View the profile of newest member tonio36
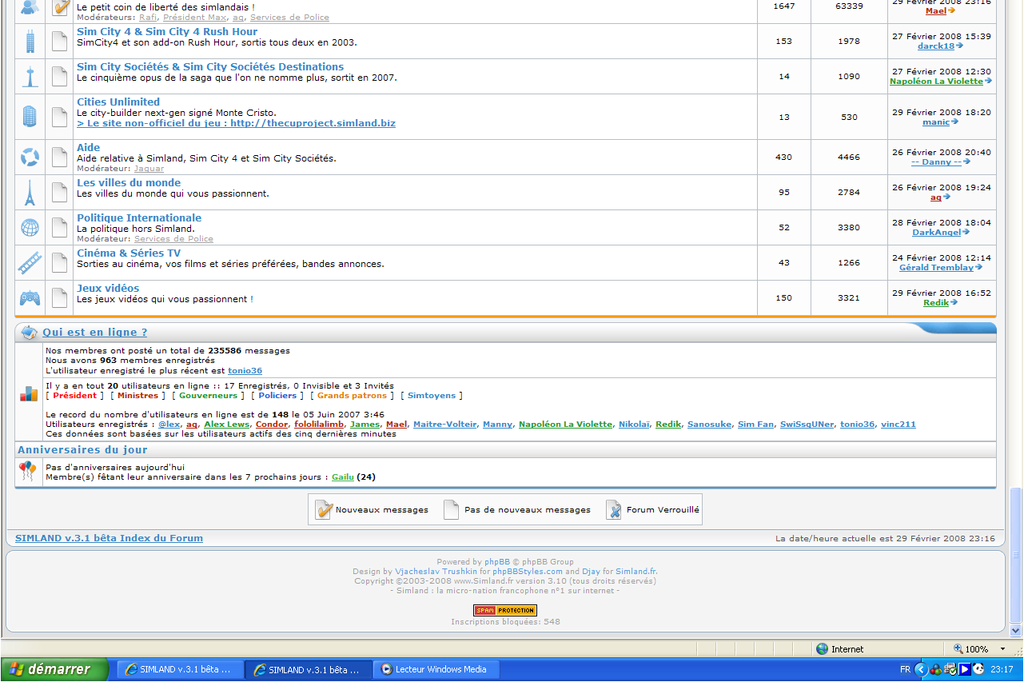 [x=245, y=371]
